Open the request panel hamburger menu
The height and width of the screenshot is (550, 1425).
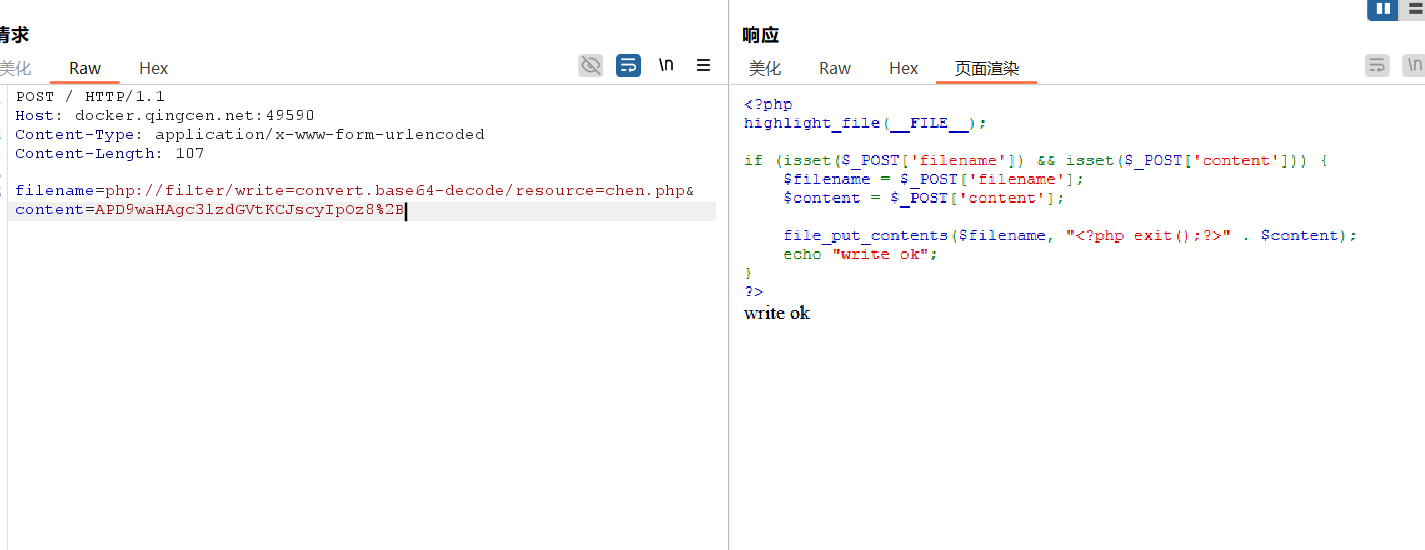coord(704,65)
